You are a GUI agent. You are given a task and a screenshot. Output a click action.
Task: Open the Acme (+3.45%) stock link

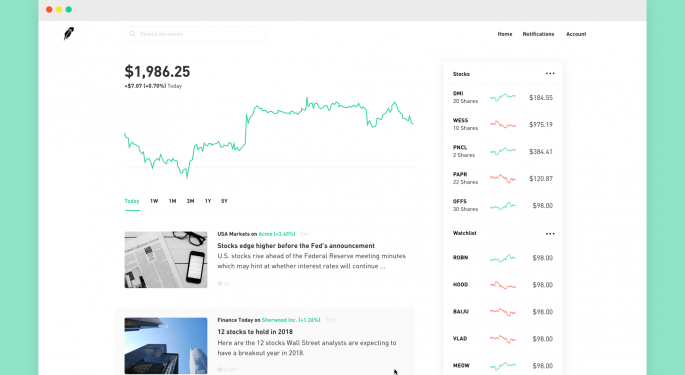(x=277, y=234)
